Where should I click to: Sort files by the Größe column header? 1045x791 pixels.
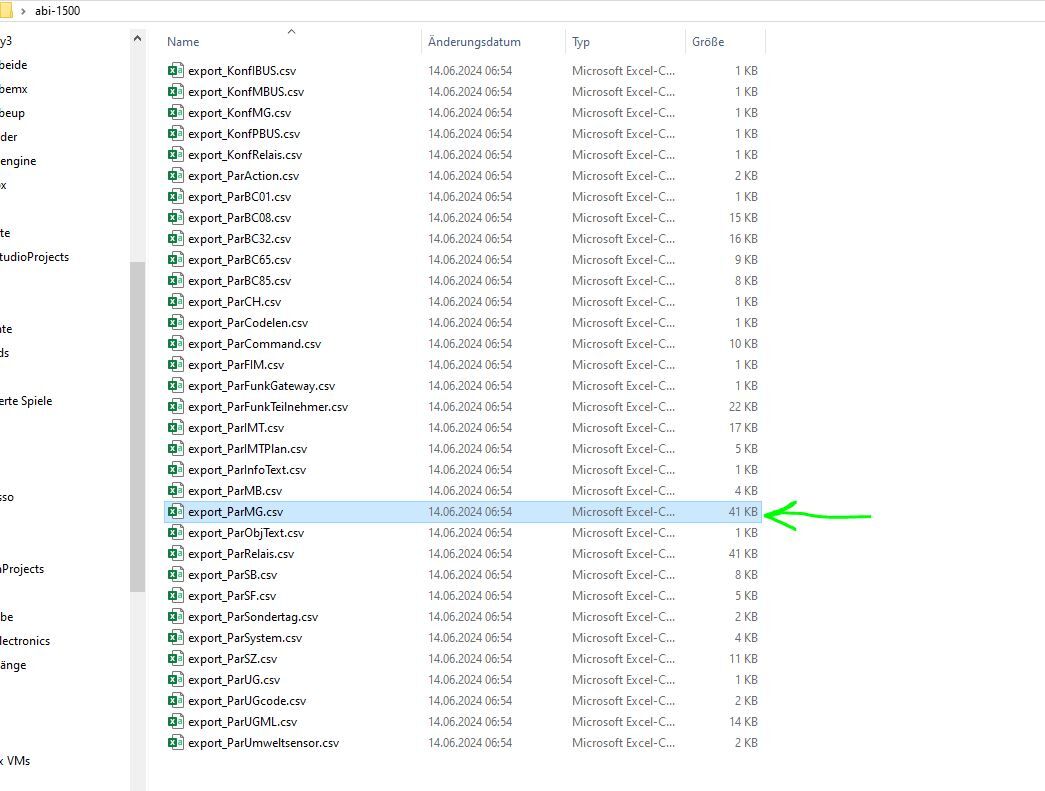pos(708,41)
